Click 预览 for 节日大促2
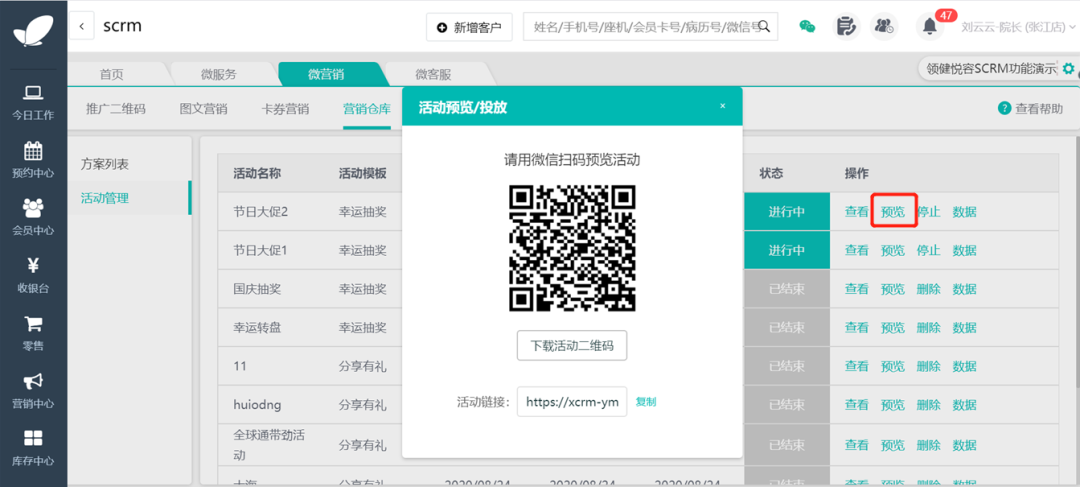Image resolution: width=1080 pixels, height=487 pixels. (x=893, y=211)
